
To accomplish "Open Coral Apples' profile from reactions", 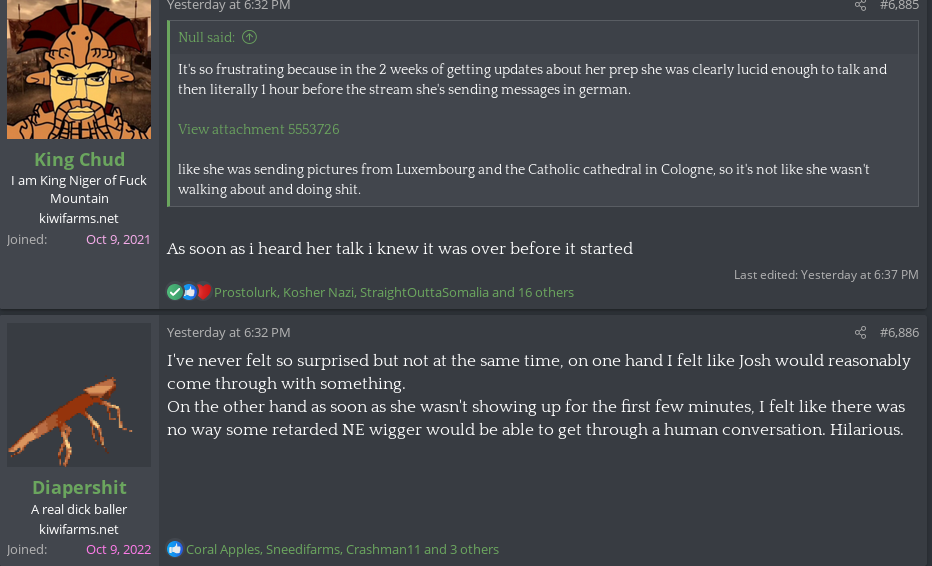I will [x=222, y=549].
